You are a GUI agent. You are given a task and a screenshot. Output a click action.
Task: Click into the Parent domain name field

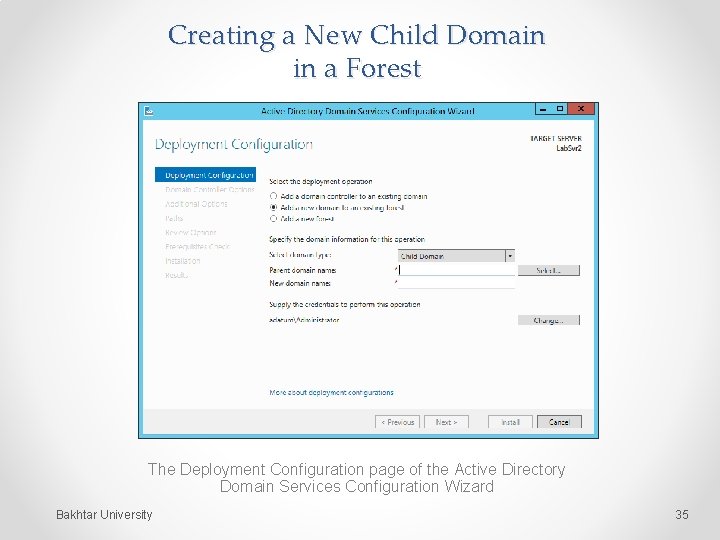[456, 270]
